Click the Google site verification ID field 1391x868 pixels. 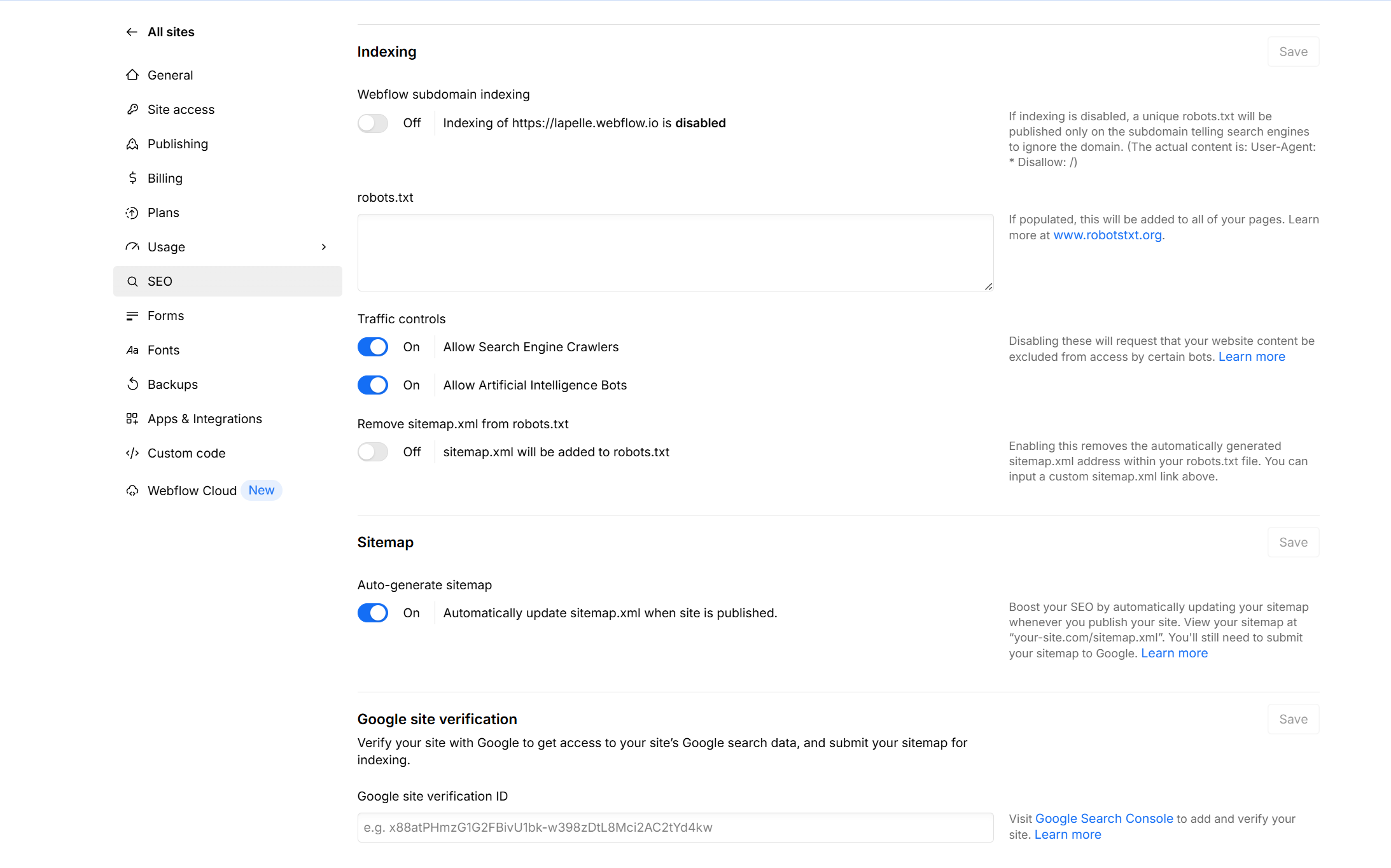click(675, 827)
